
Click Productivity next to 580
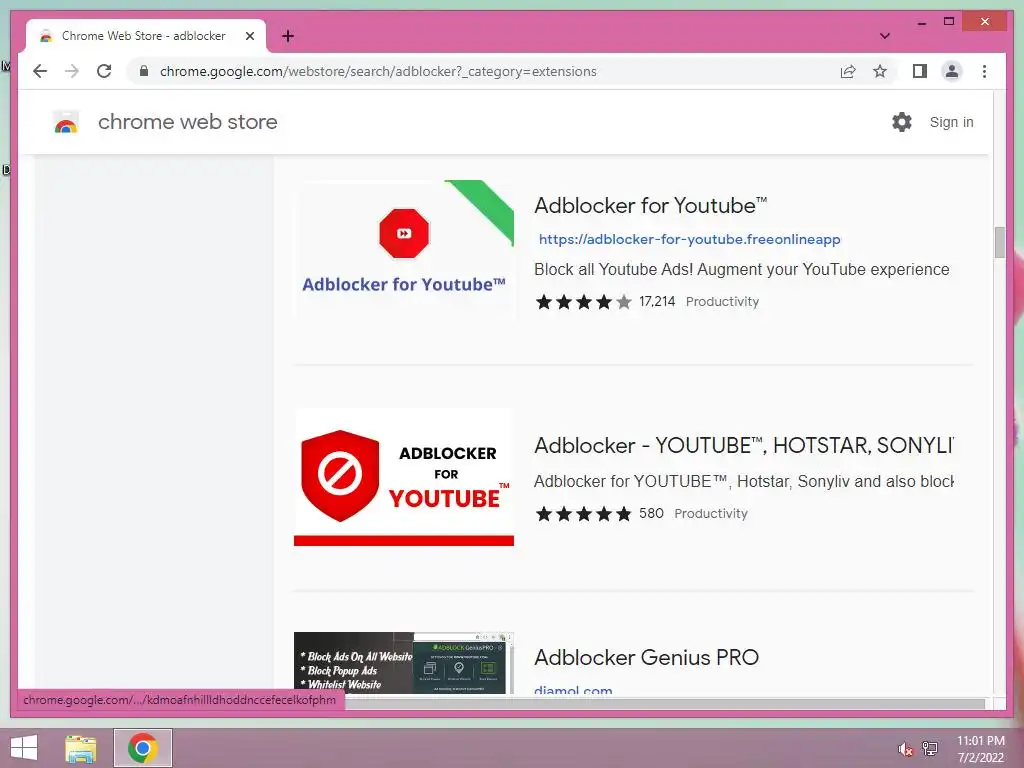(x=711, y=513)
